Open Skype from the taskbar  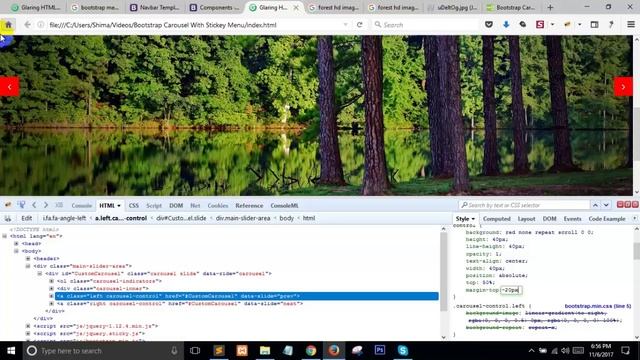tap(402, 351)
